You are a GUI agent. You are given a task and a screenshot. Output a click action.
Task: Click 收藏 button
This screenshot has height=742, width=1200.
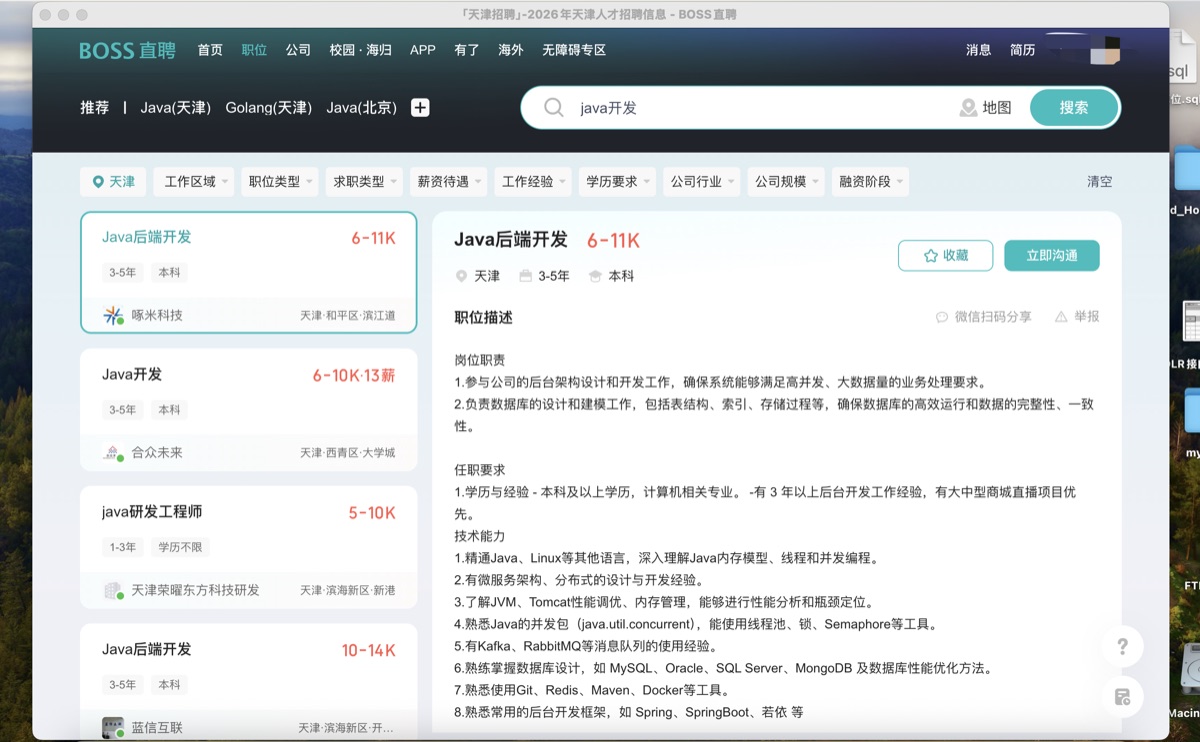[x=945, y=256]
